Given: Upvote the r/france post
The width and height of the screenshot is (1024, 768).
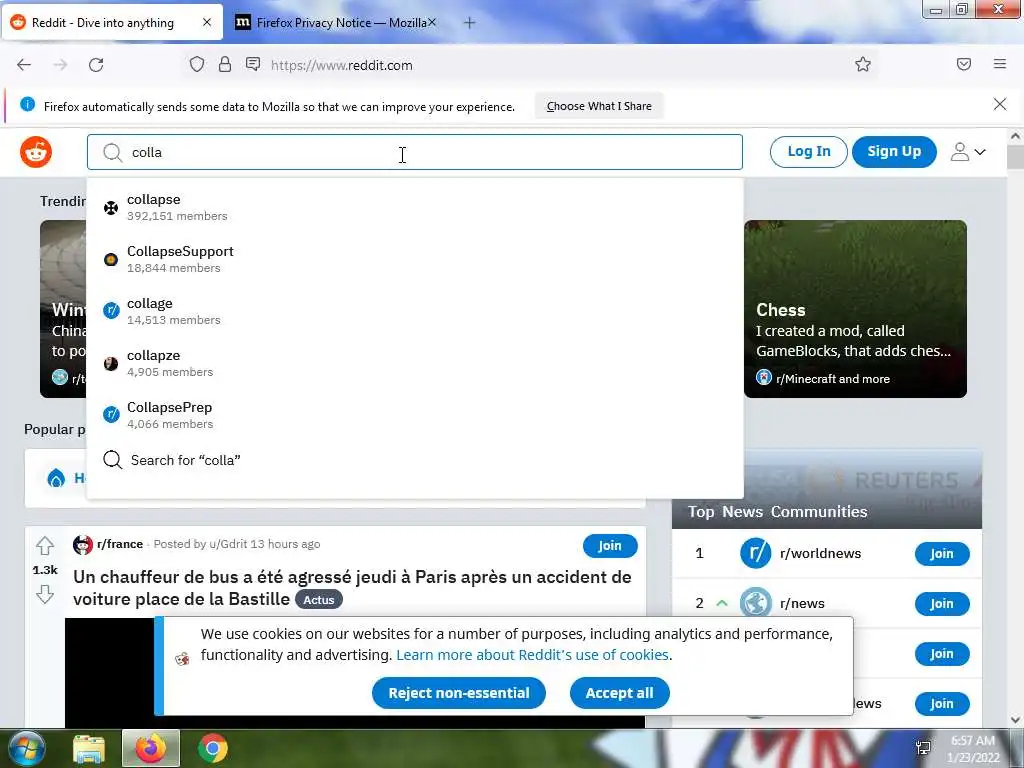Looking at the screenshot, I should [x=44, y=545].
